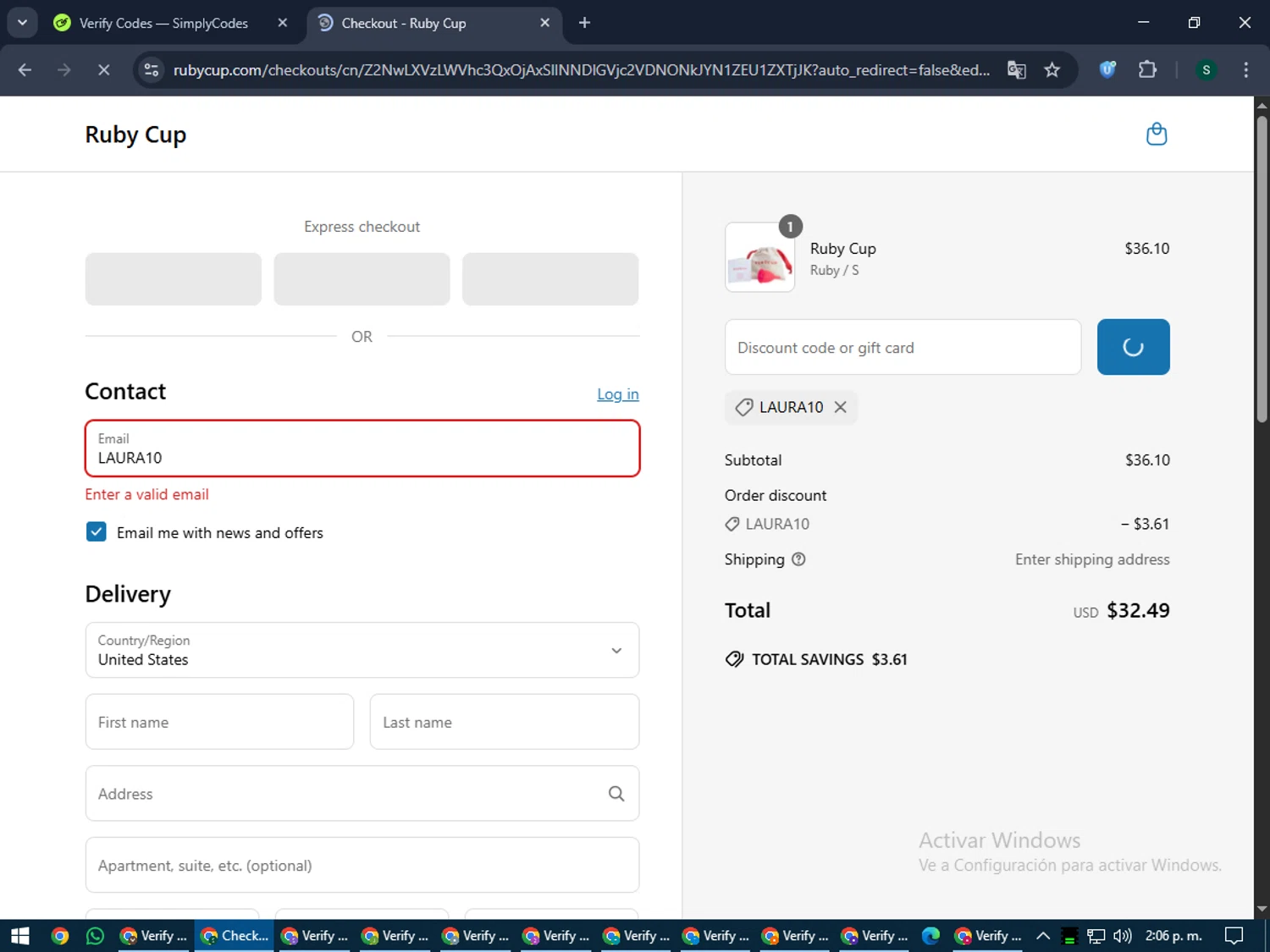Click the Ruby / S variant text
Viewport: 1270px width, 952px height.
click(x=834, y=270)
